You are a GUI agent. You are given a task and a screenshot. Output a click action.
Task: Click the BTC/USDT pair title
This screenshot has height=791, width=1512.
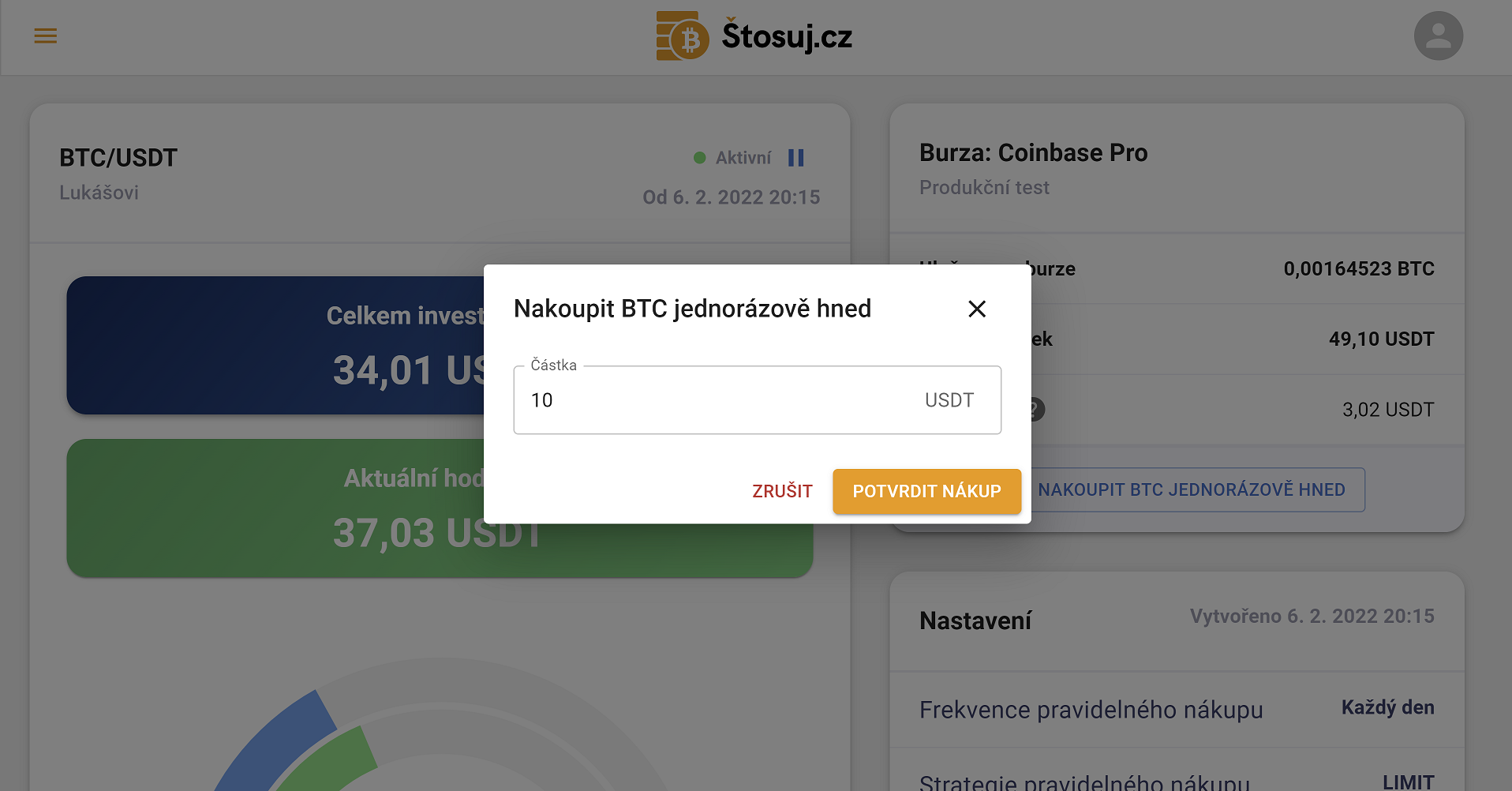118,158
